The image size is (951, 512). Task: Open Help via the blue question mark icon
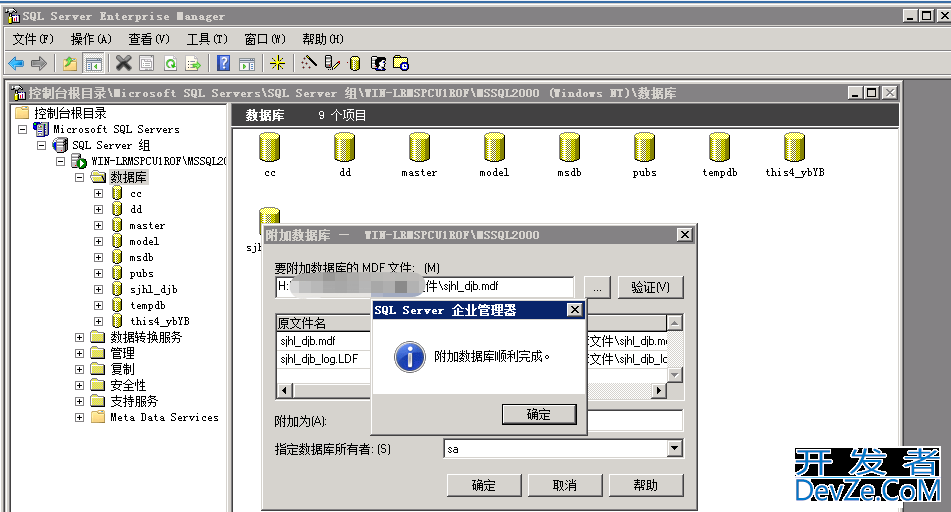[223, 63]
